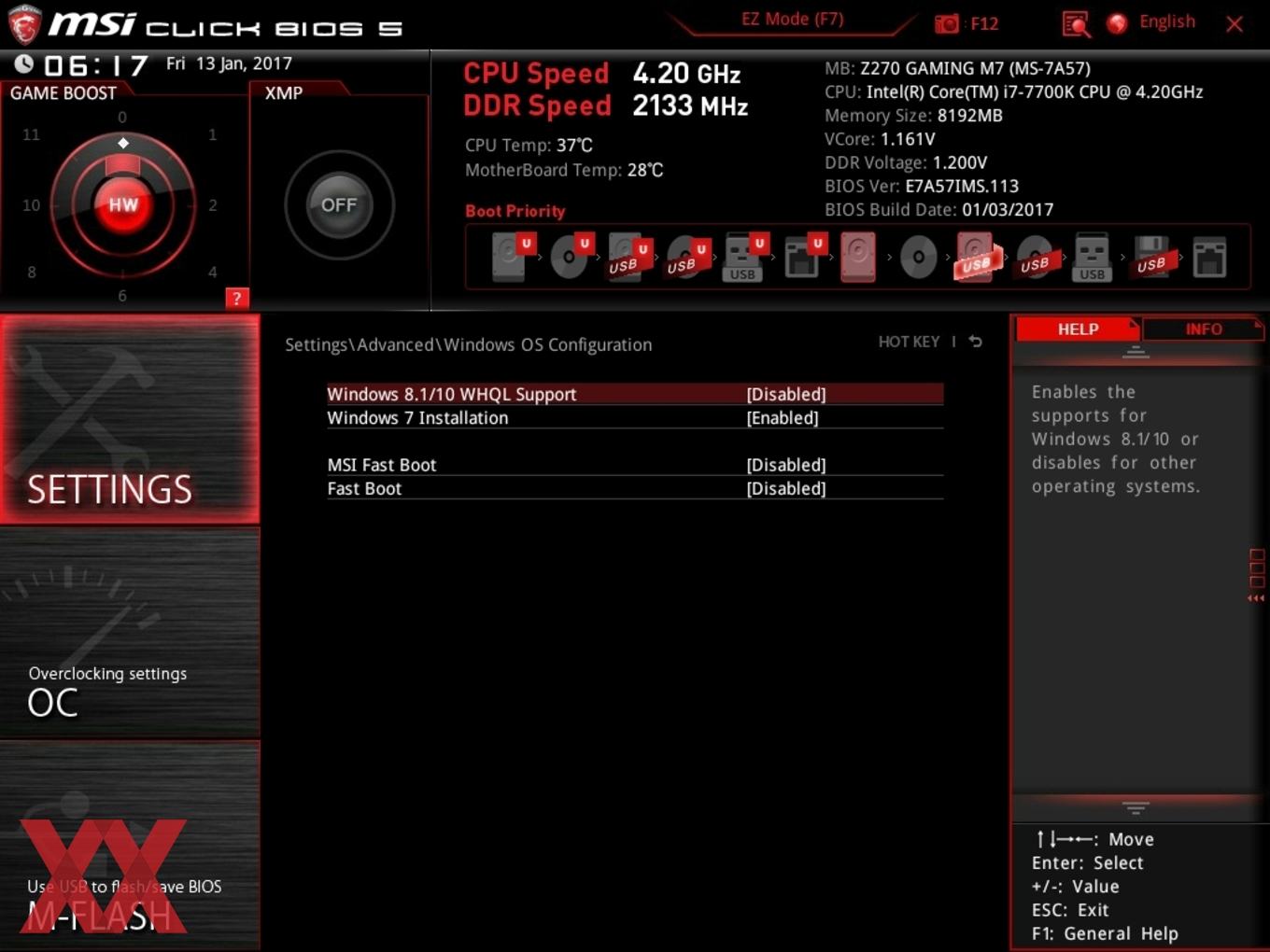
Task: Select the legacy USB CD/DVD boot icon
Action: click(1035, 257)
